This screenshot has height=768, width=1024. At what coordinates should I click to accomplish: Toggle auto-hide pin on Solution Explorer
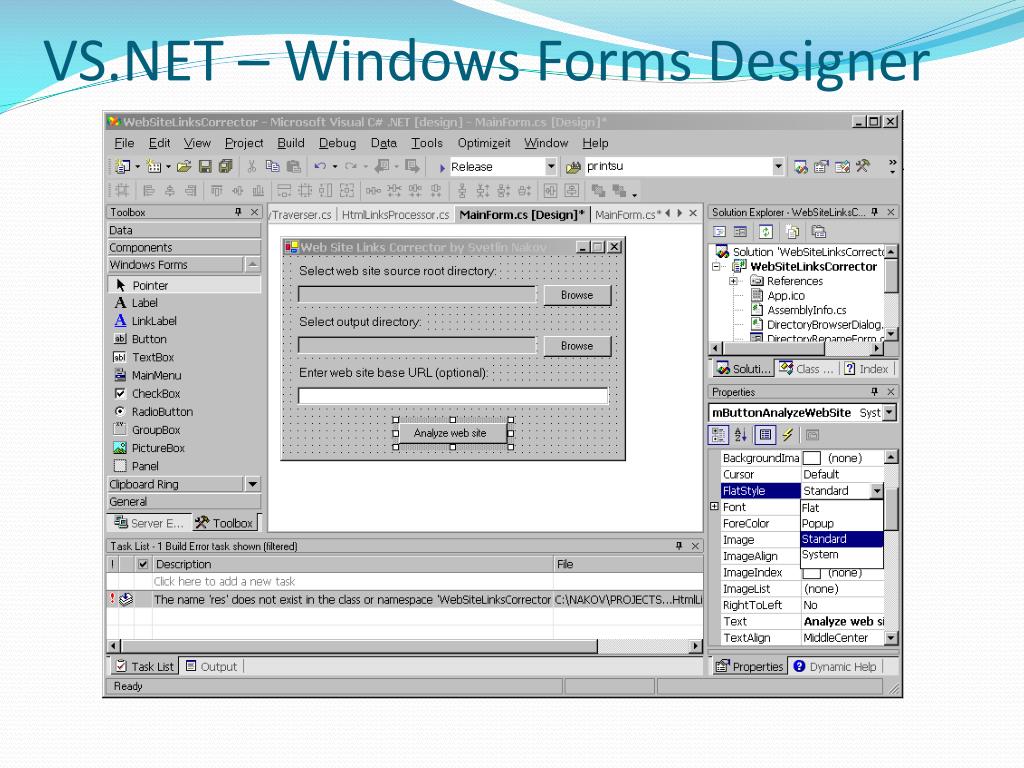tap(874, 212)
